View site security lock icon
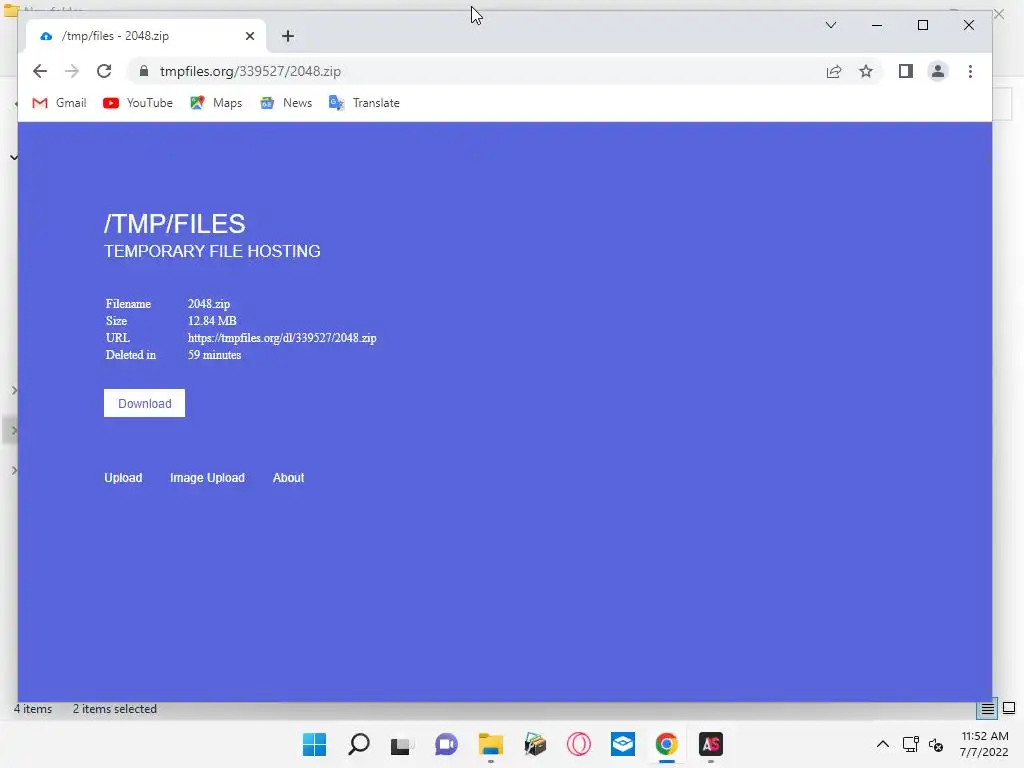This screenshot has height=768, width=1024. tap(144, 71)
